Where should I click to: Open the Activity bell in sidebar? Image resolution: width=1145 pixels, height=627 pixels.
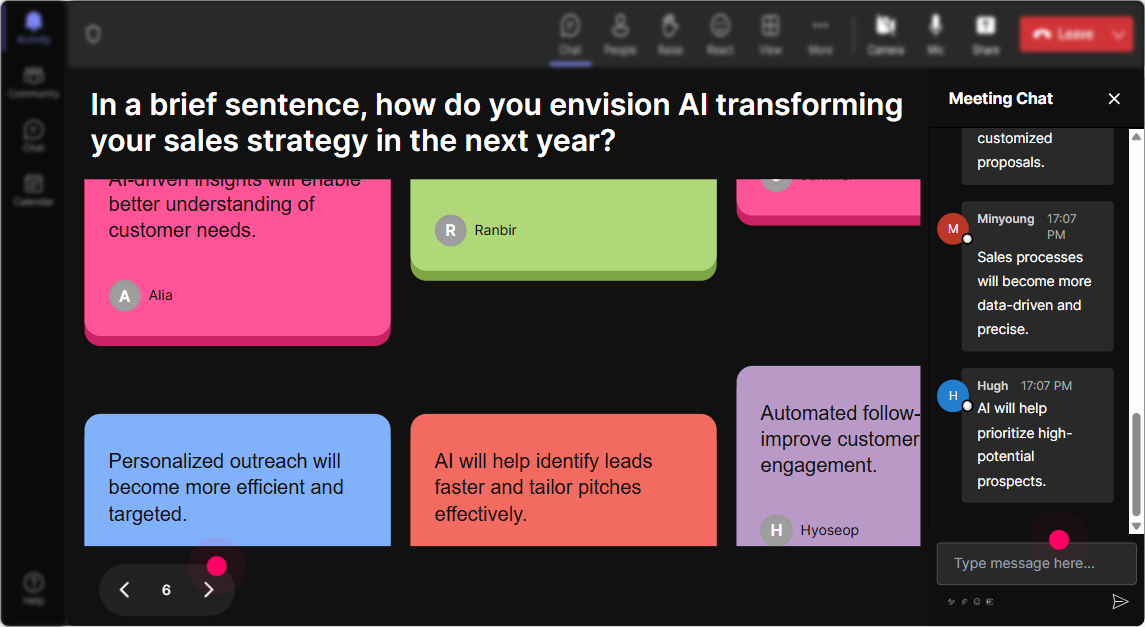click(x=34, y=28)
